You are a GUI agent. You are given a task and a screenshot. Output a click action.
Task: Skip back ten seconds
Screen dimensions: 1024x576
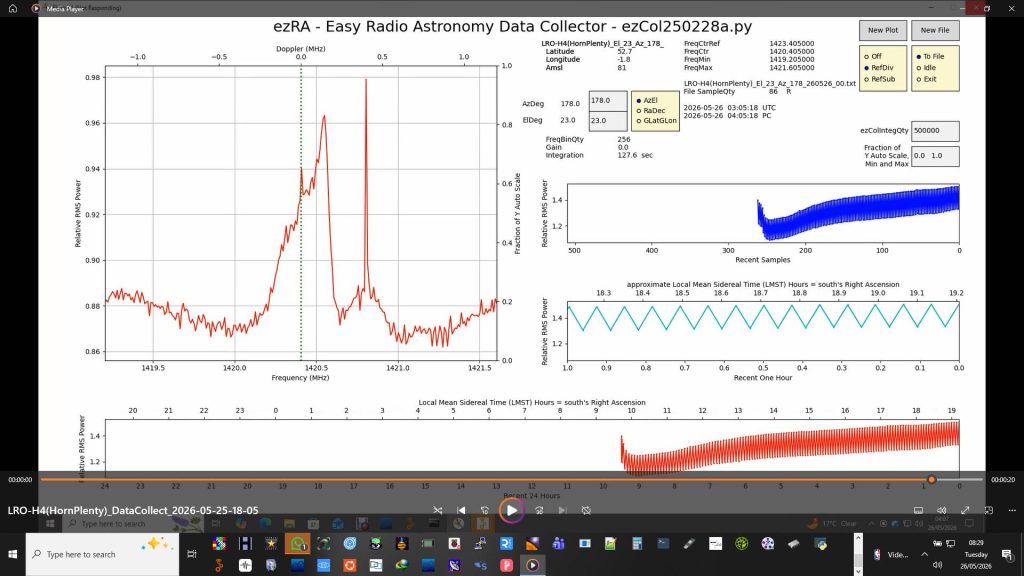(485, 510)
